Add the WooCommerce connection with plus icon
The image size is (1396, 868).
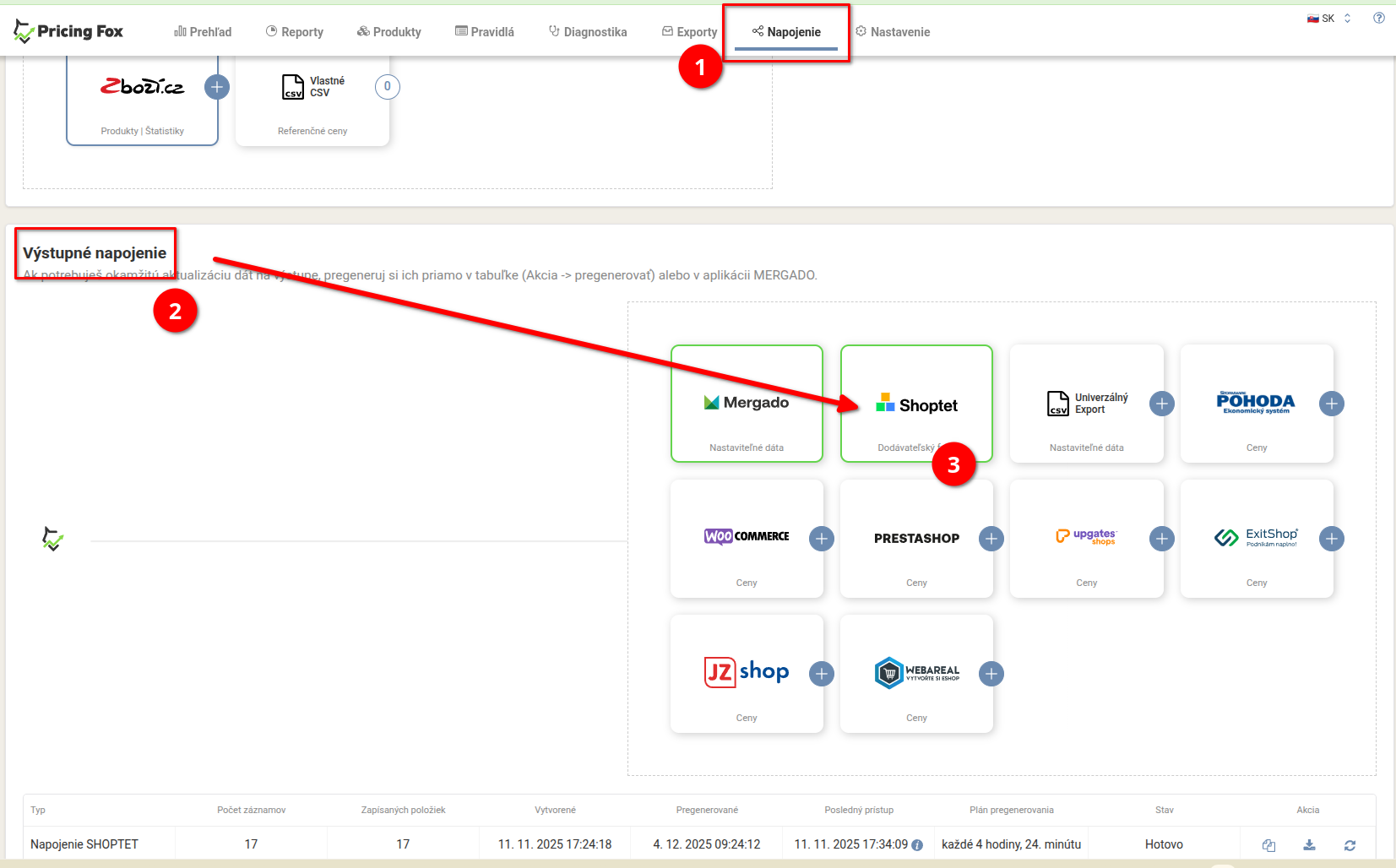pos(821,539)
